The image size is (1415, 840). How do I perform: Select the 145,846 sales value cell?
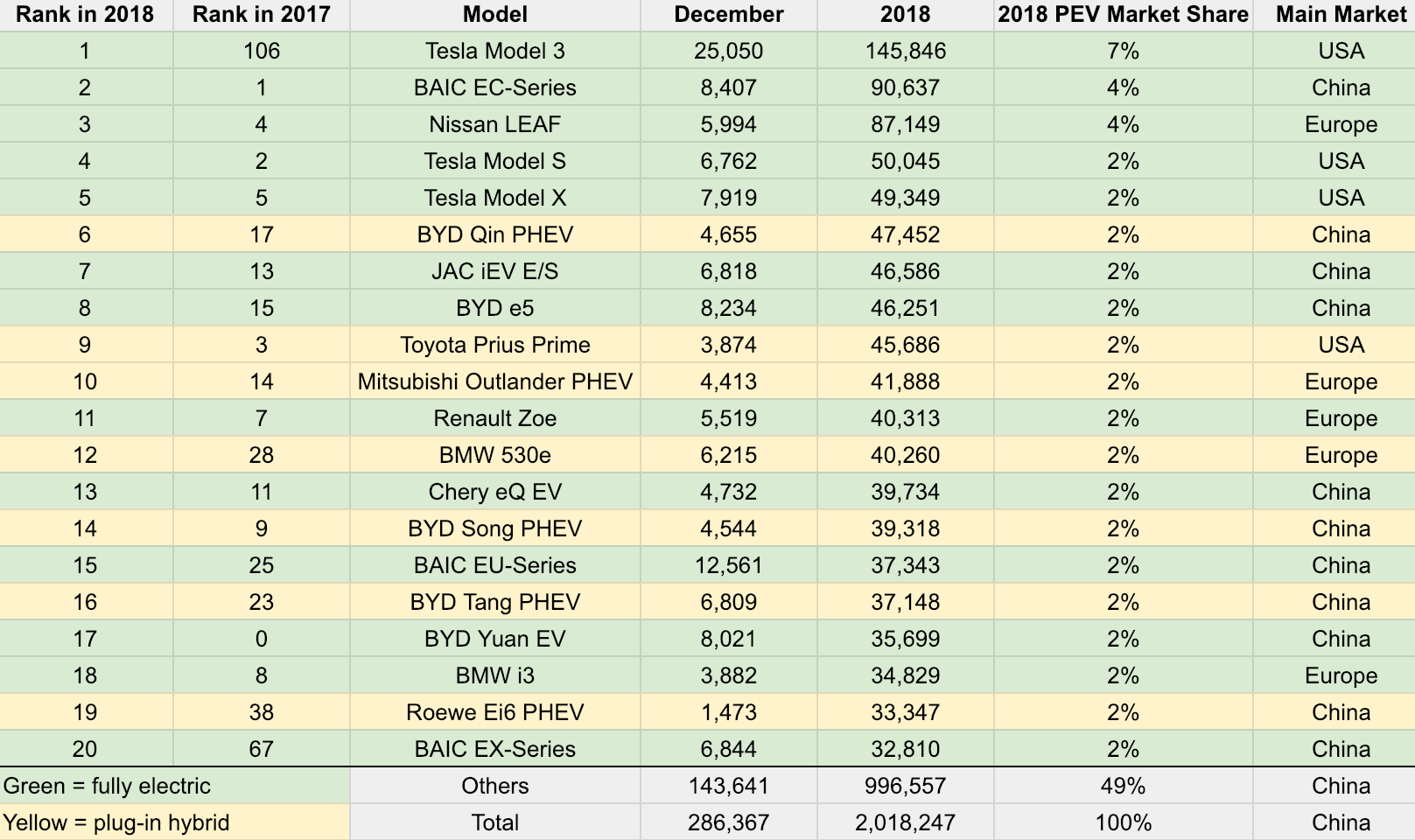pyautogui.click(x=905, y=51)
